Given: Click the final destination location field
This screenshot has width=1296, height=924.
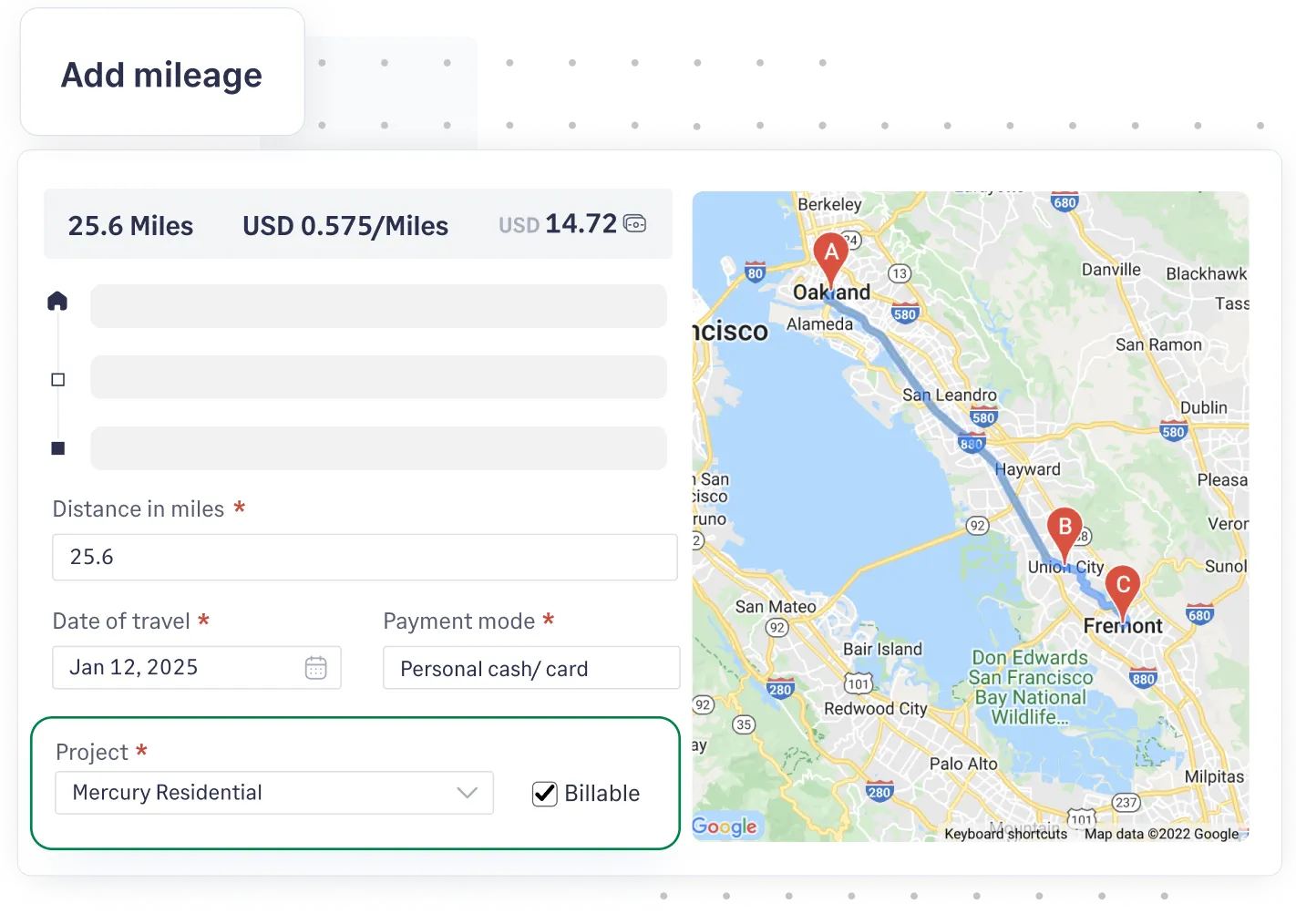Looking at the screenshot, I should [379, 447].
